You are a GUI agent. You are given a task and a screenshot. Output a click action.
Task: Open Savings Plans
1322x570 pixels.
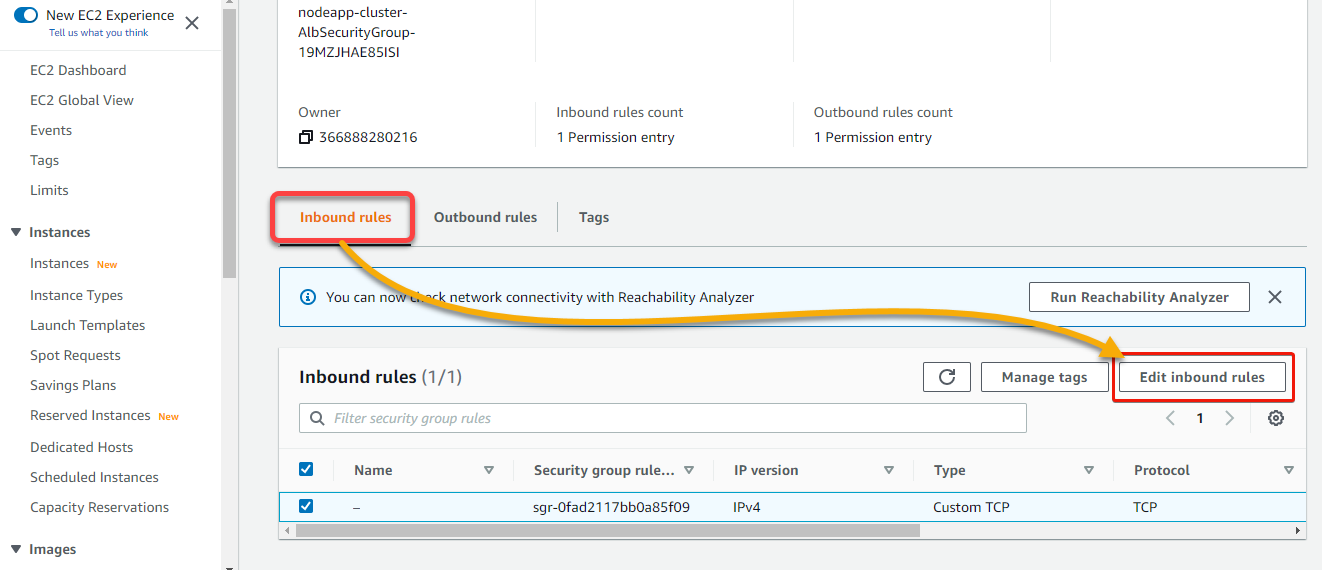[x=73, y=385]
